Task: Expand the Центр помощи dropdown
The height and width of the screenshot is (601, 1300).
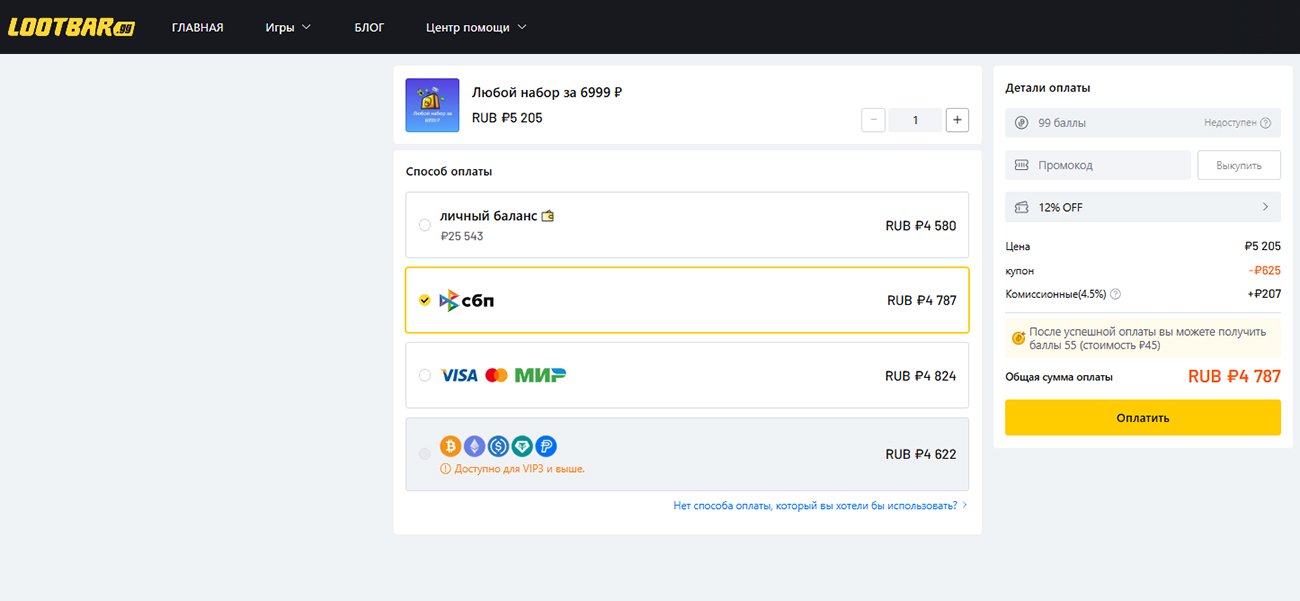Action: [476, 27]
